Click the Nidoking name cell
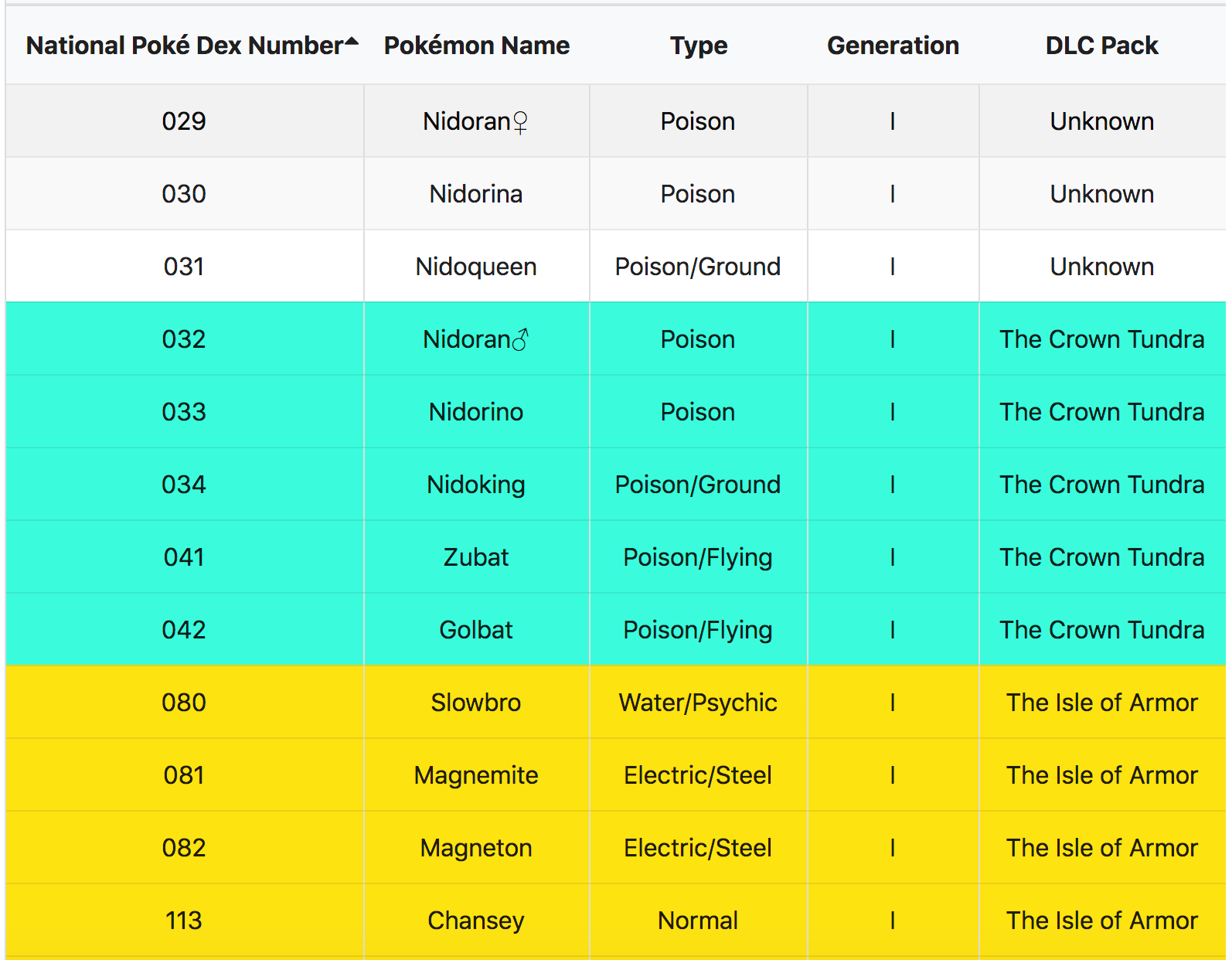Image resolution: width=1232 pixels, height=960 pixels. click(476, 485)
